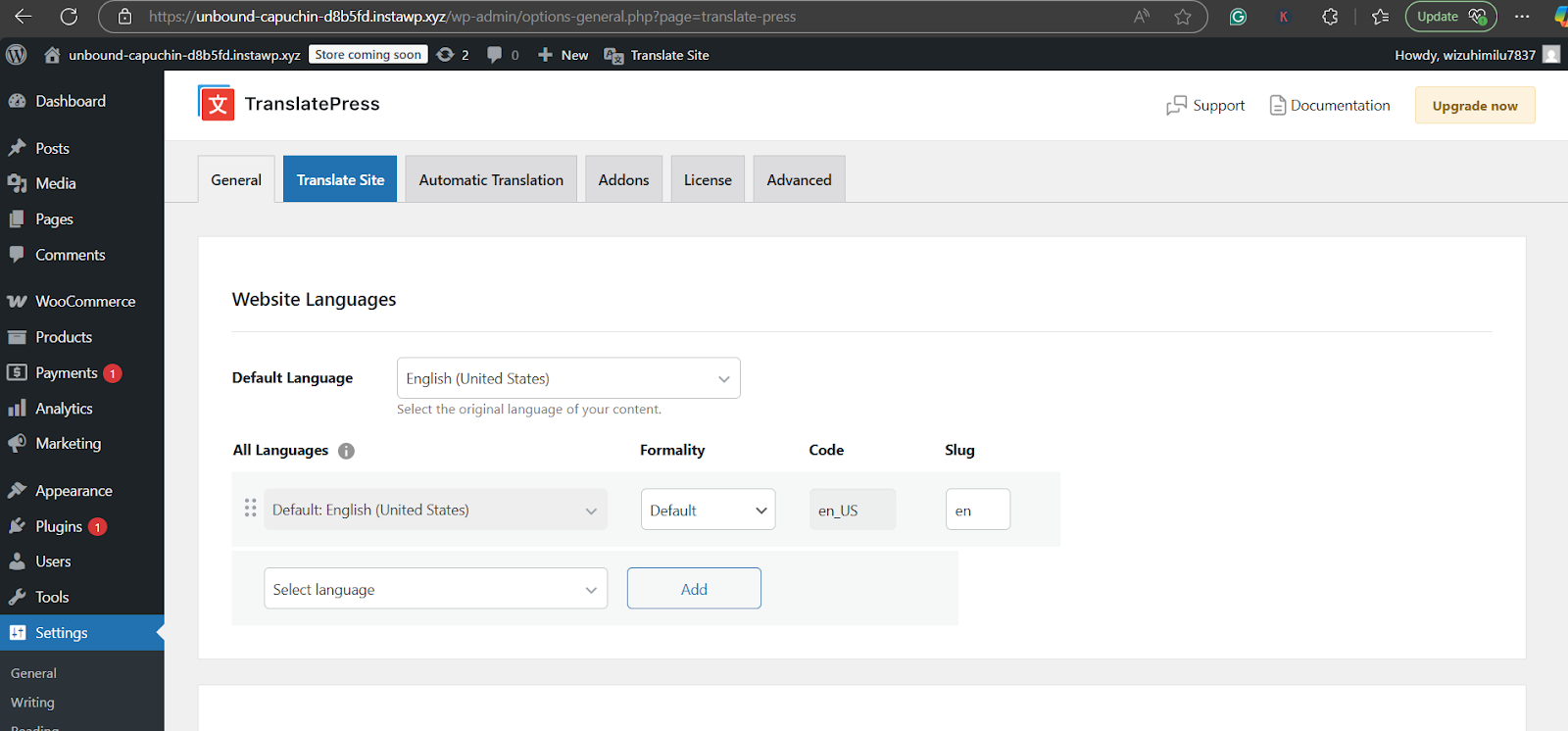This screenshot has height=731, width=1568.
Task: Click the slug field containing en
Action: tap(978, 510)
